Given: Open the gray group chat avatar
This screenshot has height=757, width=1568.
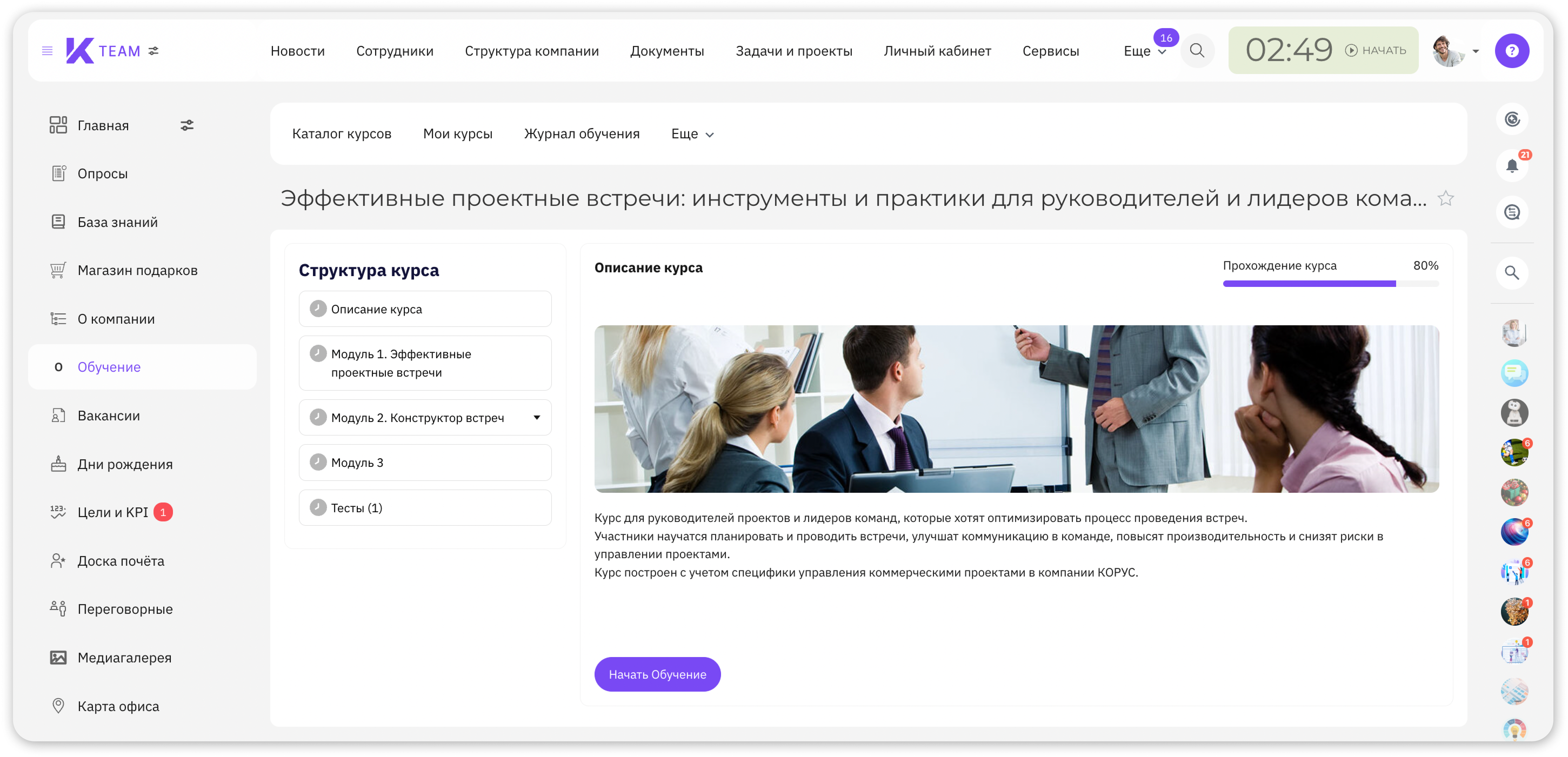Looking at the screenshot, I should pos(1514,413).
